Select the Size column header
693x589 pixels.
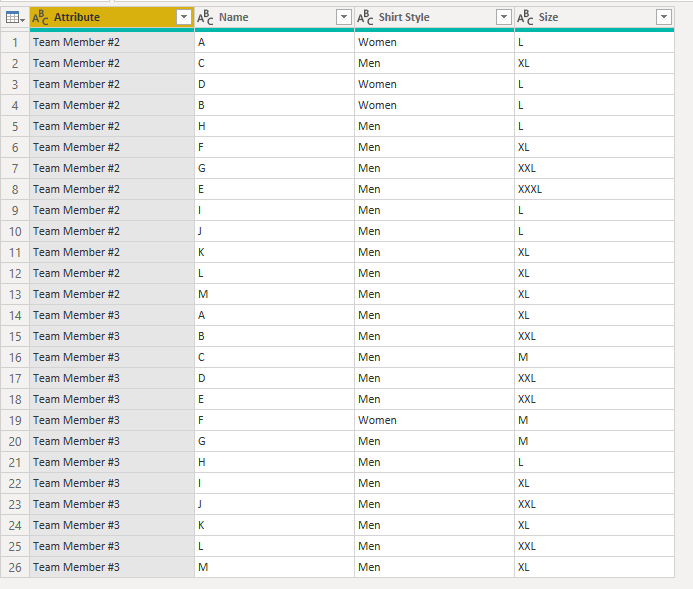(x=594, y=18)
